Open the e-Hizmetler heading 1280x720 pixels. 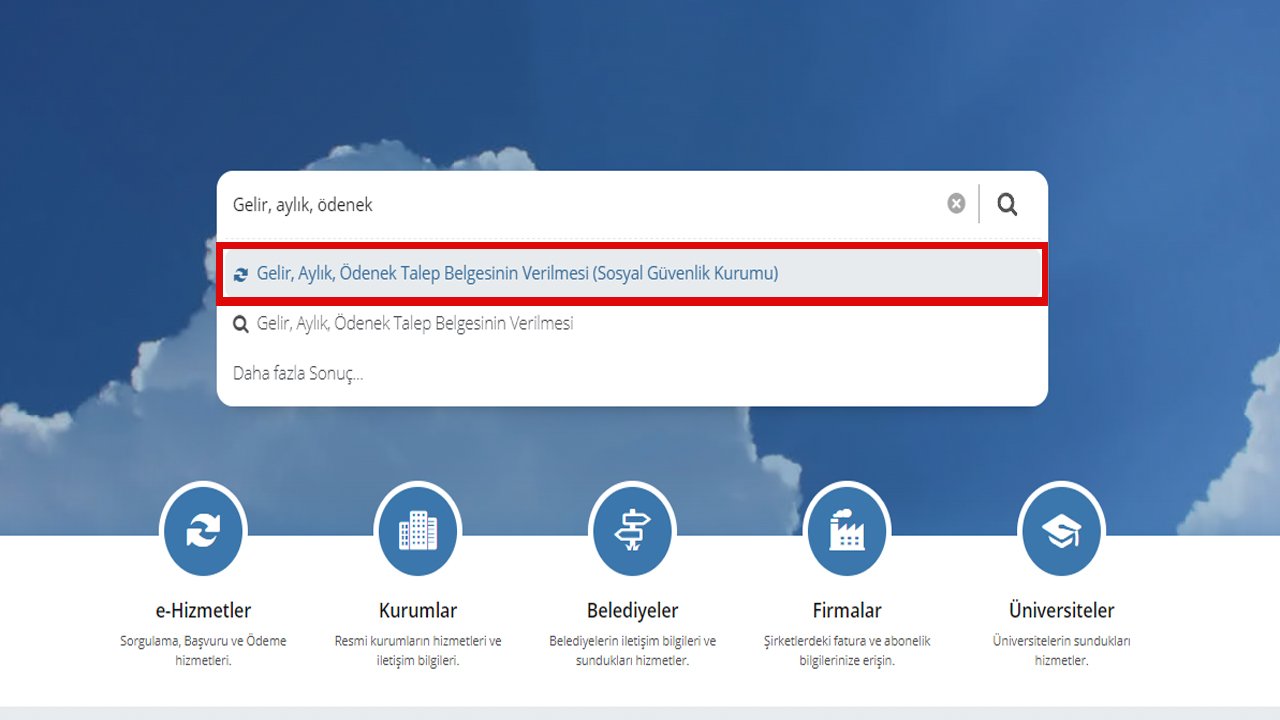point(203,610)
